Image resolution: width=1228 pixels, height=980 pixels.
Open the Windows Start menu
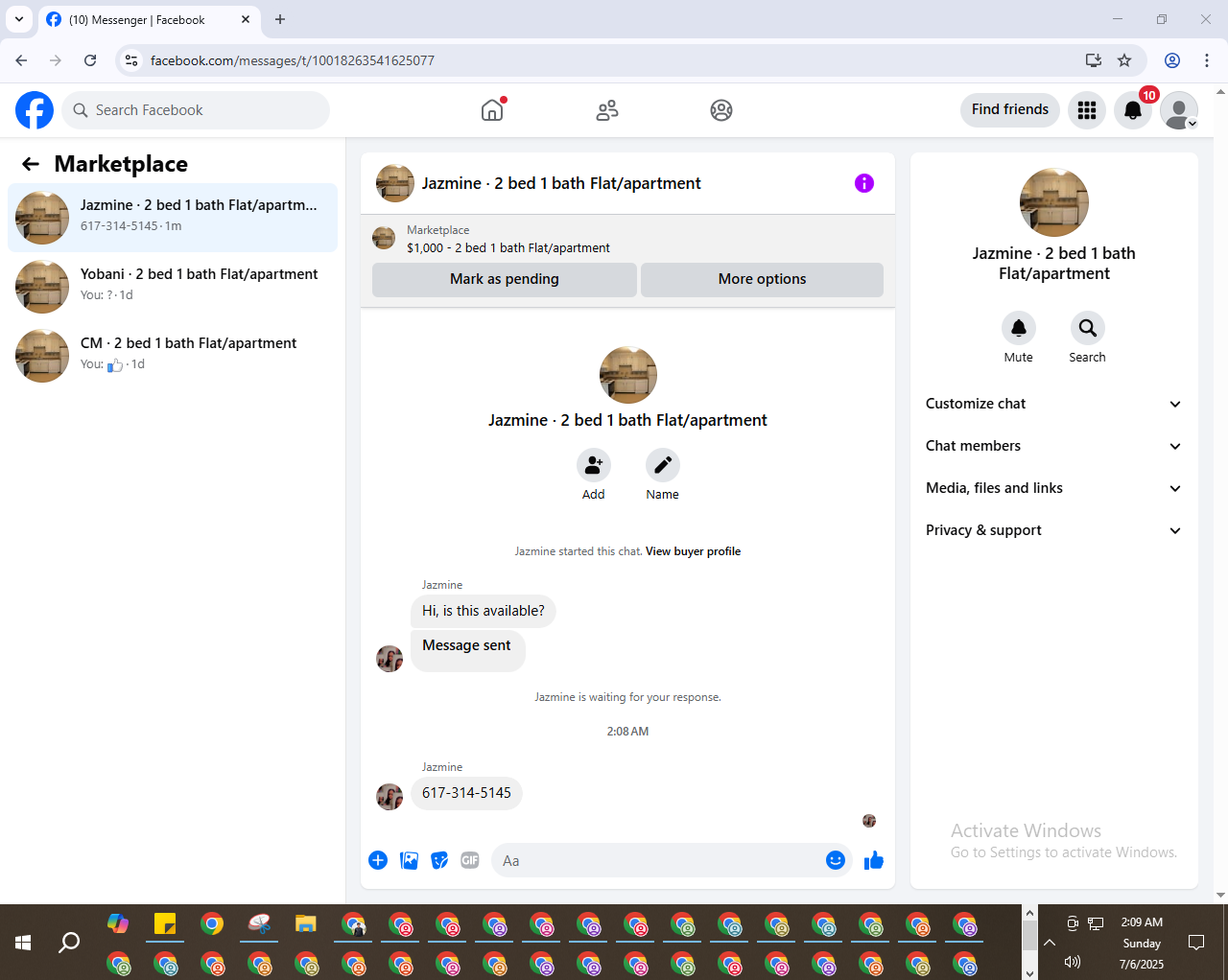[23, 943]
